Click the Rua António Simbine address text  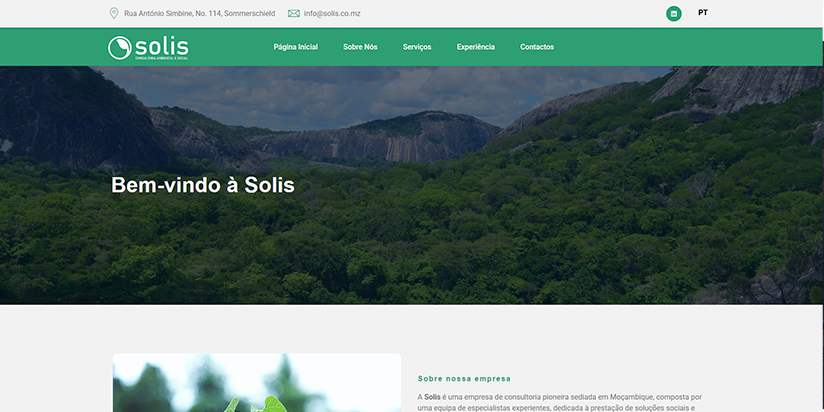pos(199,14)
